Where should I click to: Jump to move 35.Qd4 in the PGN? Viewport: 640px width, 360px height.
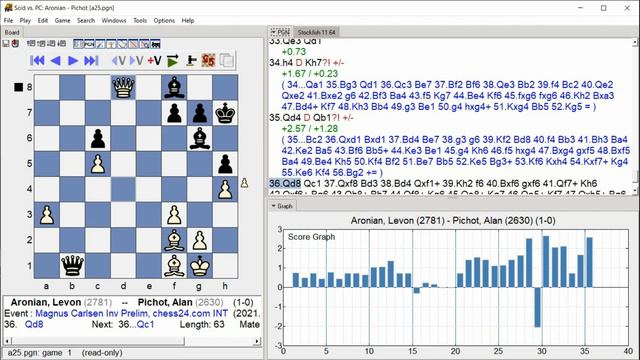(x=285, y=118)
